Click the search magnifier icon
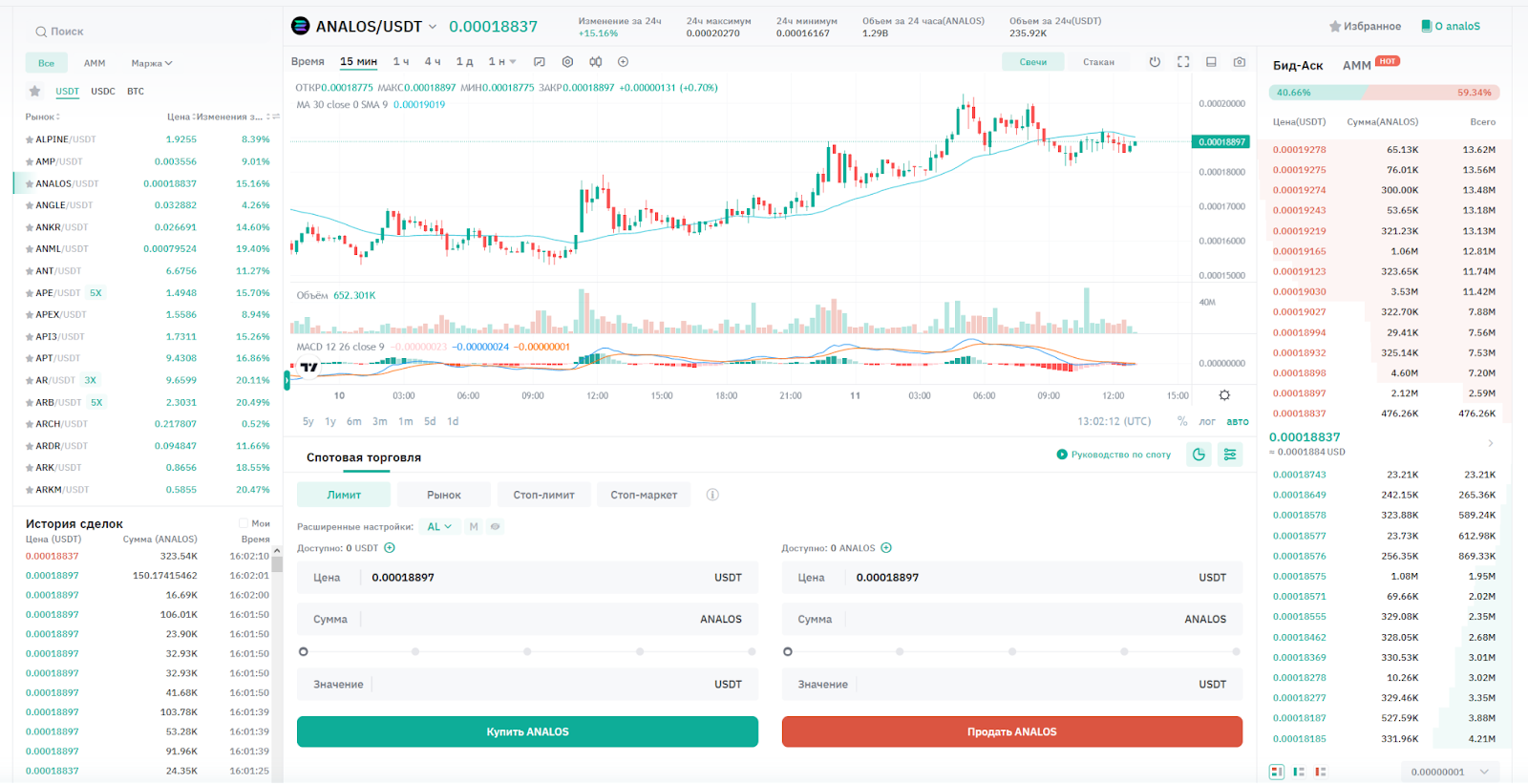This screenshot has height=784, width=1528. coord(41,32)
